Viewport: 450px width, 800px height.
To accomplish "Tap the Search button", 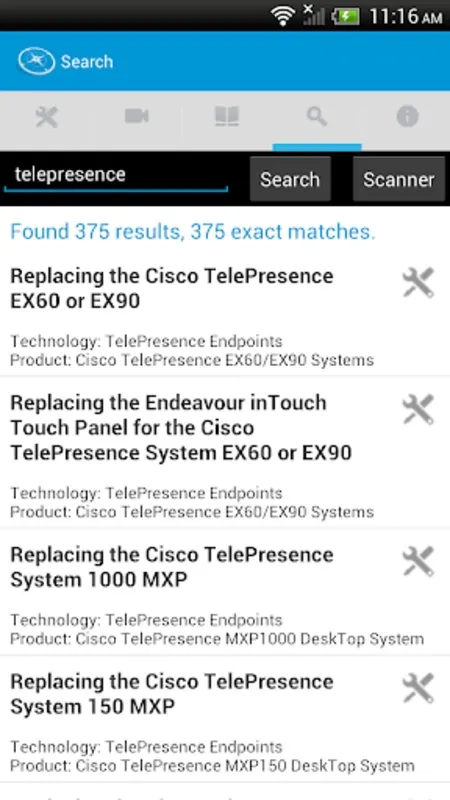I will 290,179.
